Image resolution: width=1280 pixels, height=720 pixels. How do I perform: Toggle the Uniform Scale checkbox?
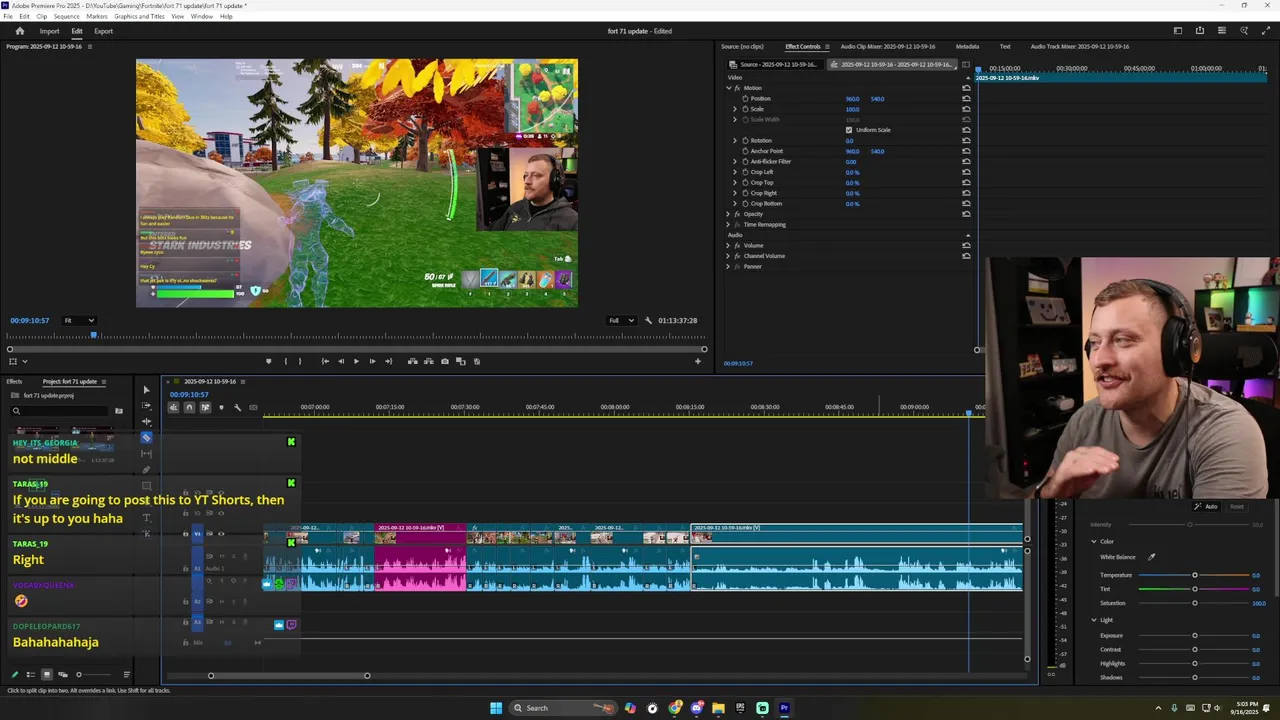click(x=849, y=130)
